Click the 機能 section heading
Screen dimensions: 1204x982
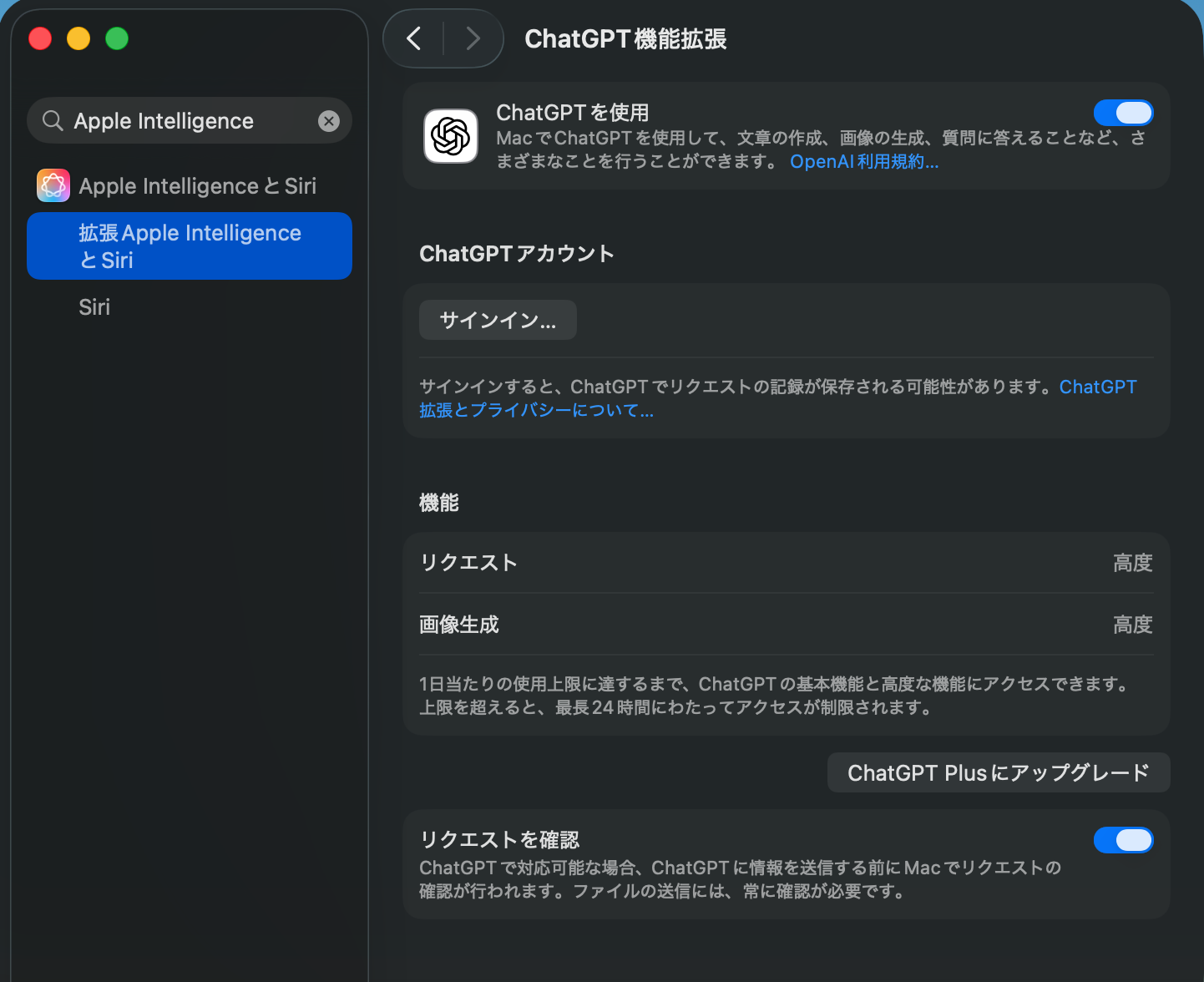pos(439,503)
